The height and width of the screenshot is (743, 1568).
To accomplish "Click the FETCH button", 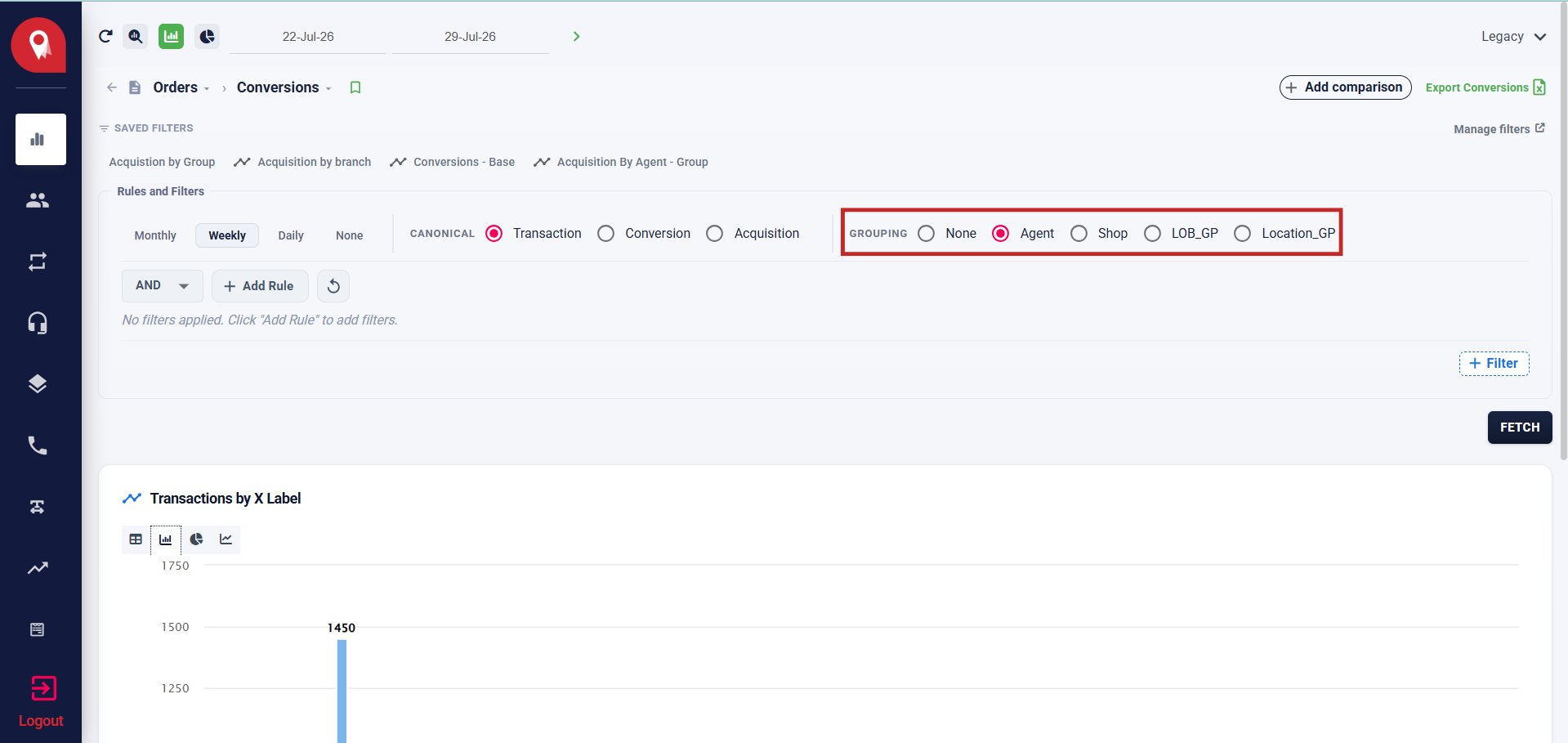I will 1520,427.
